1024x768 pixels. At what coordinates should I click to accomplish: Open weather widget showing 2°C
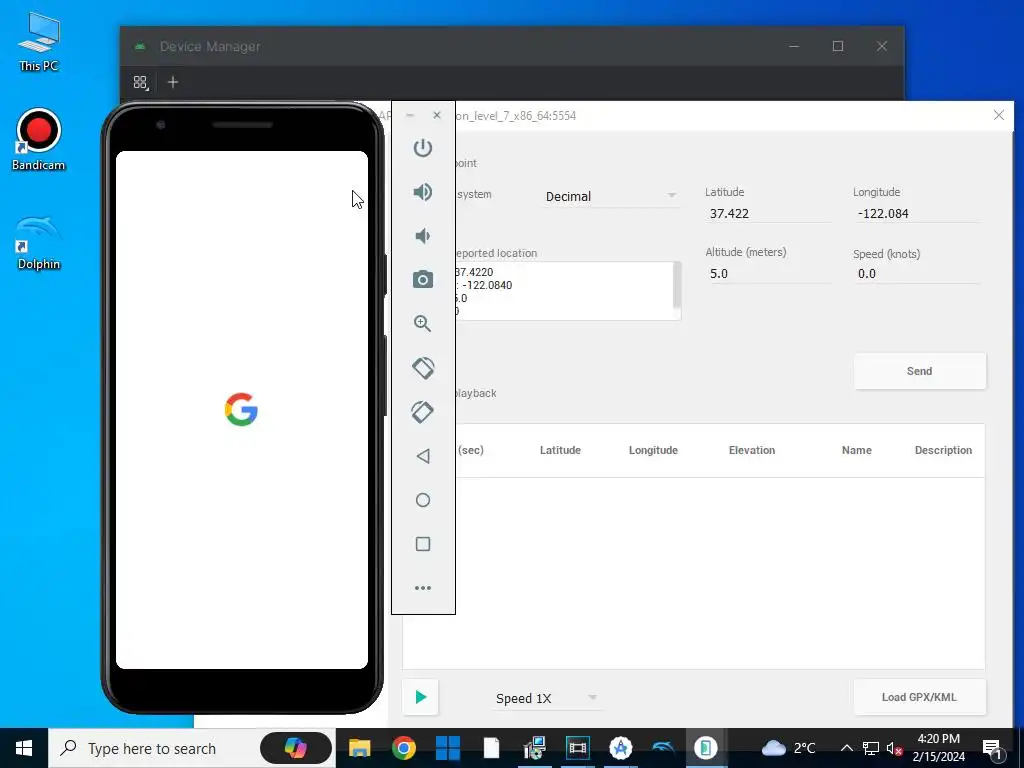788,748
